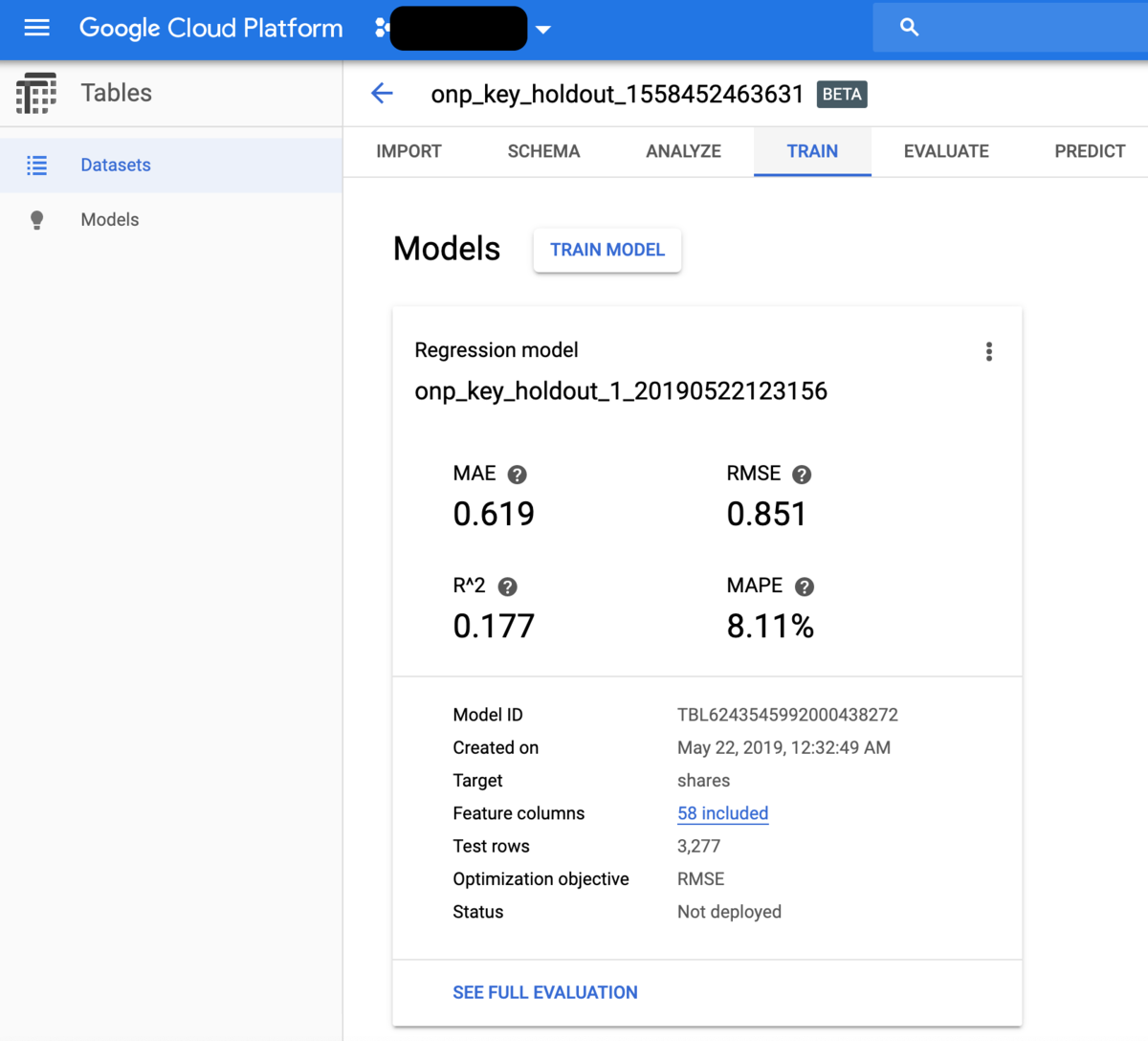Open the hamburger navigation menu
Viewport: 1148px width, 1041px height.
coord(36,28)
